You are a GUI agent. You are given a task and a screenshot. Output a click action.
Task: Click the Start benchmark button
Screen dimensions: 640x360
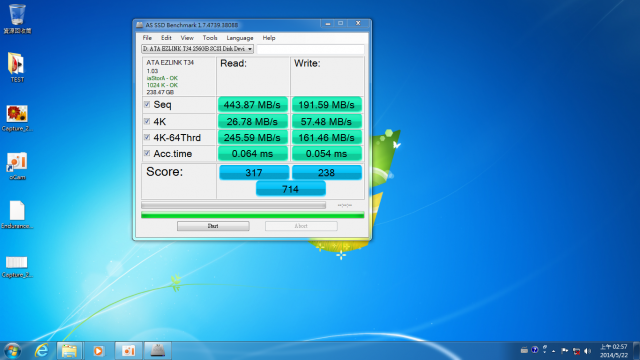(x=213, y=226)
